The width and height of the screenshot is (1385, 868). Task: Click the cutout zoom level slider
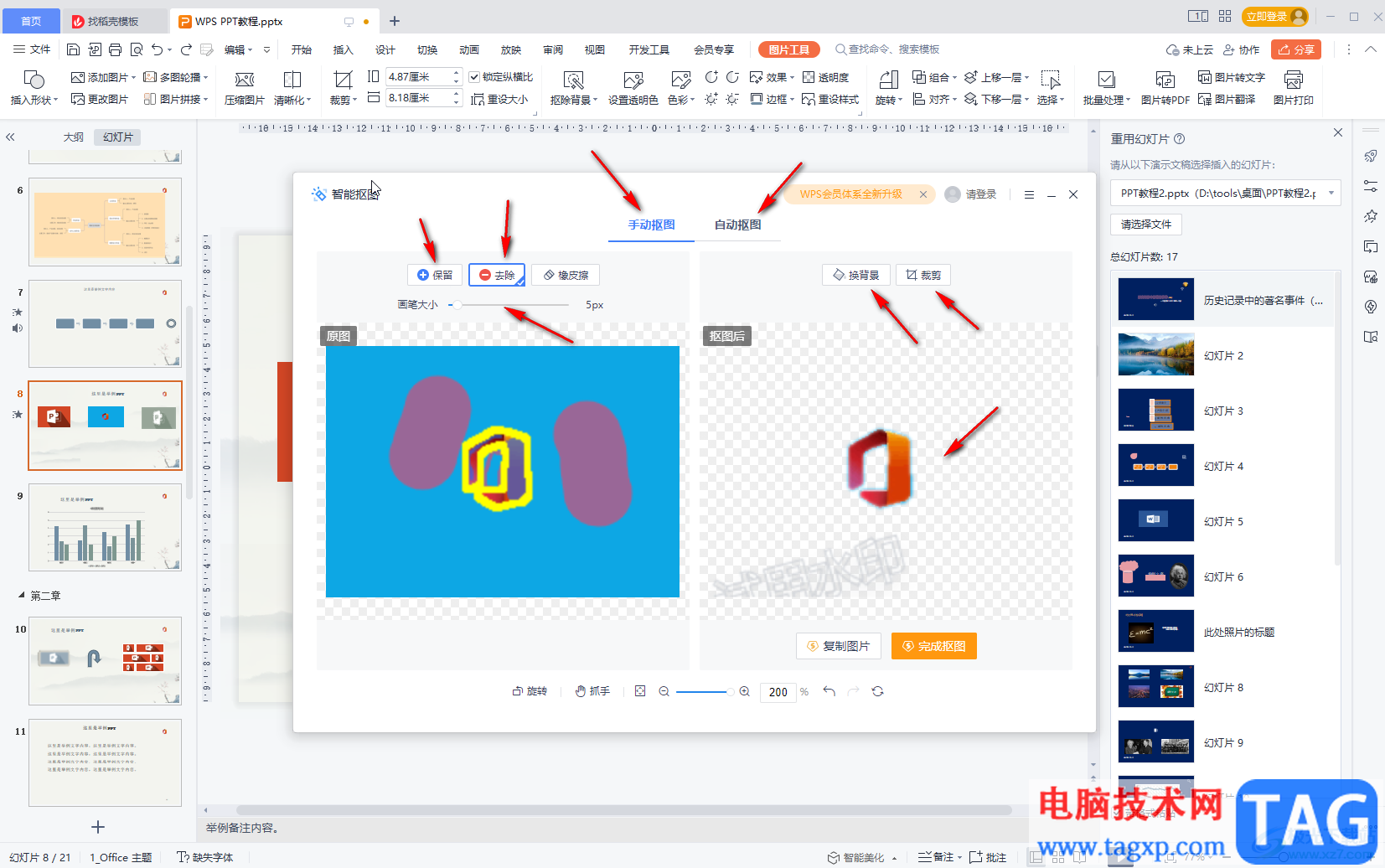(704, 691)
